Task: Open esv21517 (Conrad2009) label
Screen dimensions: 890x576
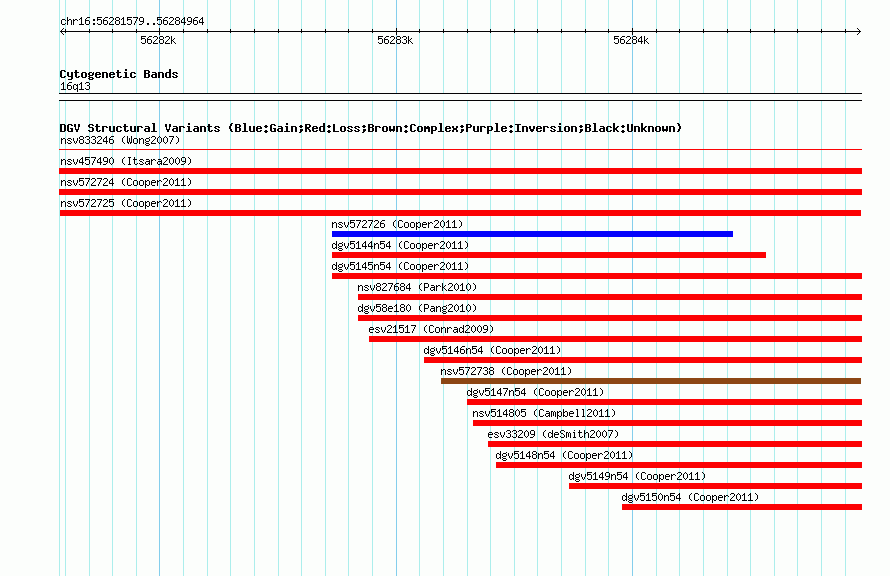Action: [431, 329]
